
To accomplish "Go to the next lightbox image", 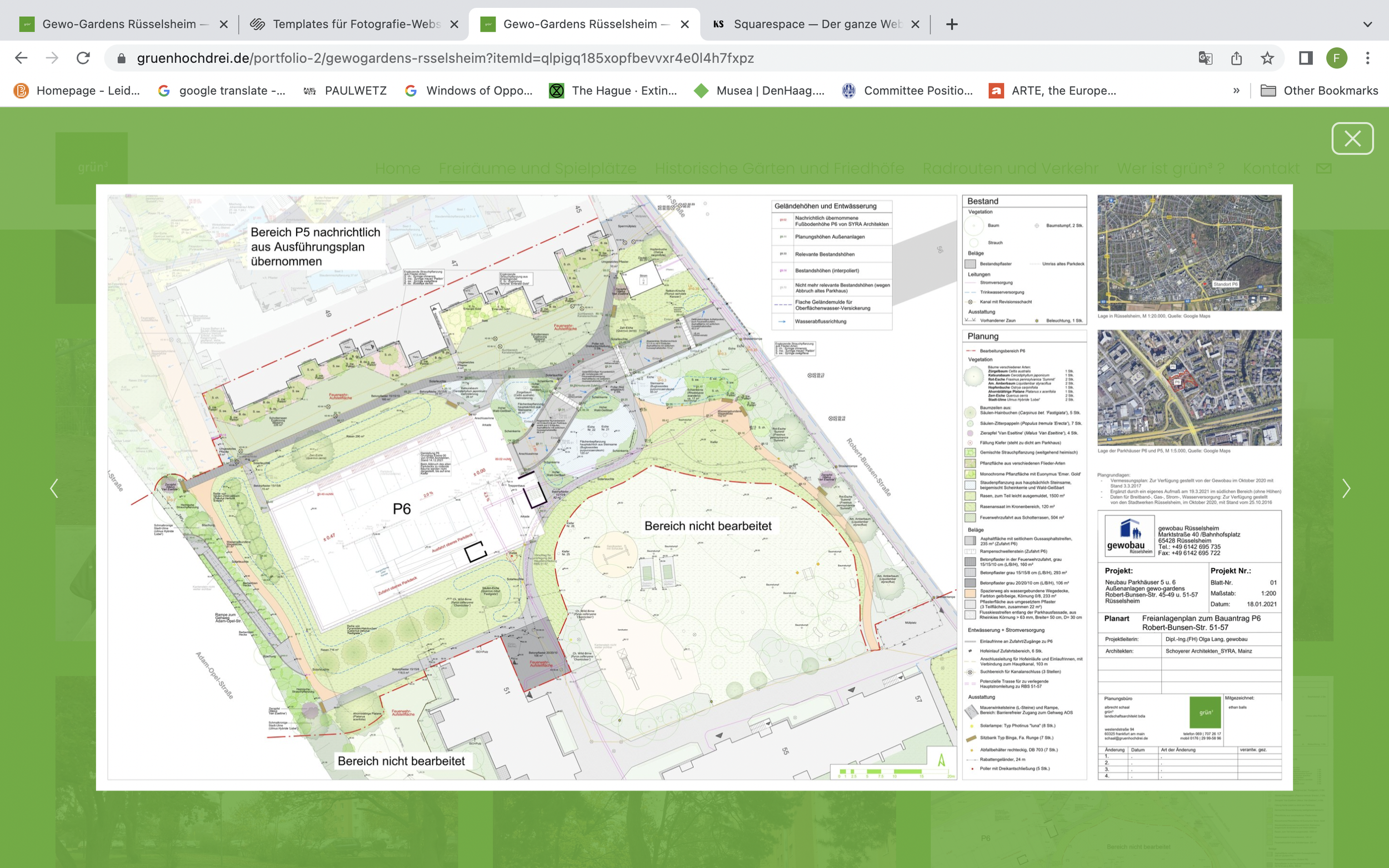I will pos(1345,489).
